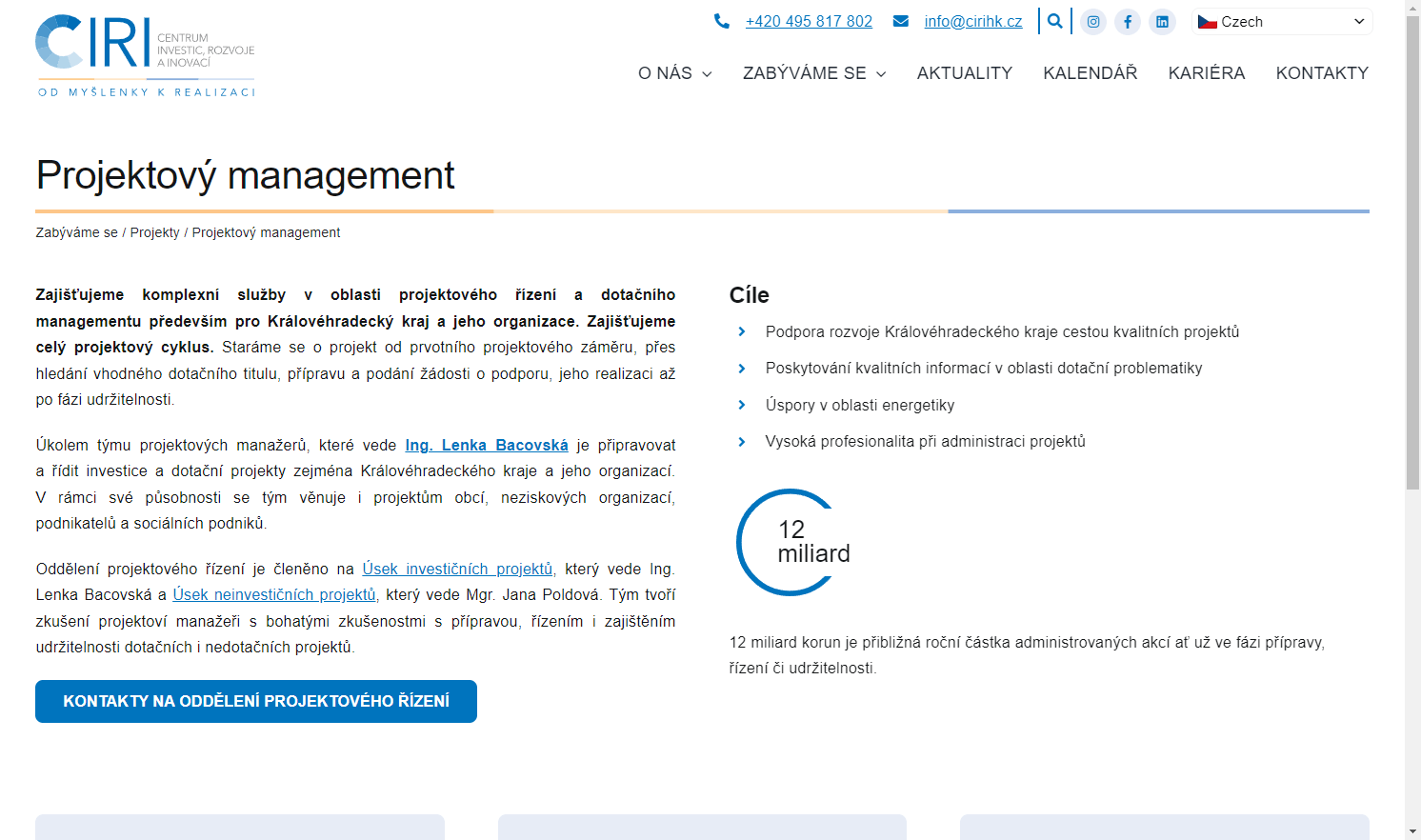The image size is (1421, 840).
Task: Click the 12 miliard circular counter
Action: pos(791,542)
